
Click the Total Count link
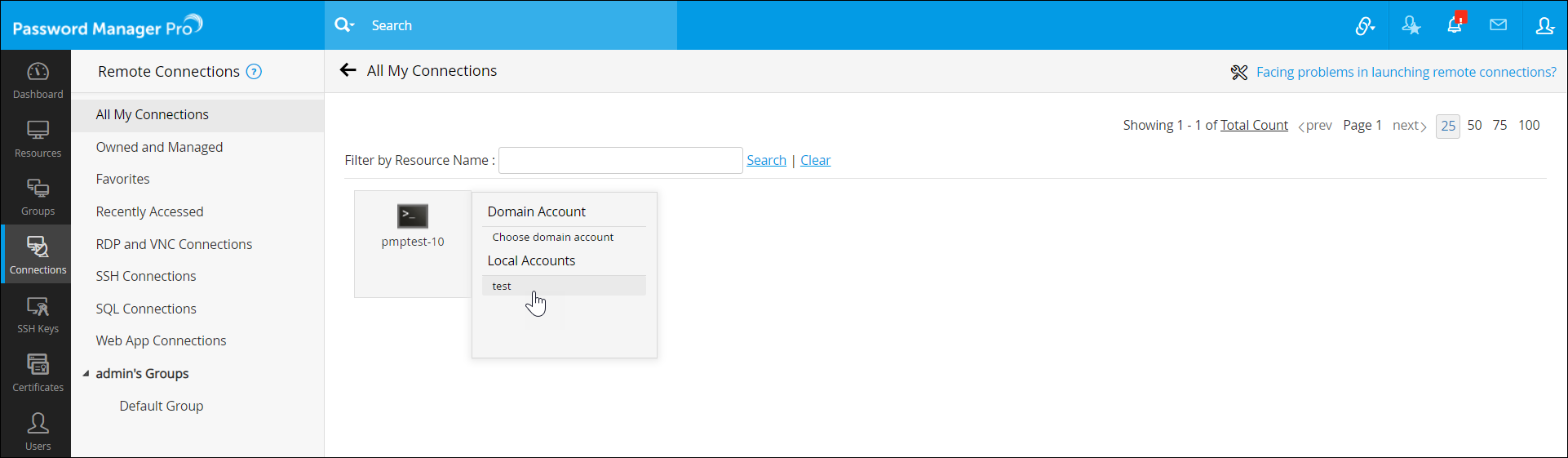coord(1254,125)
